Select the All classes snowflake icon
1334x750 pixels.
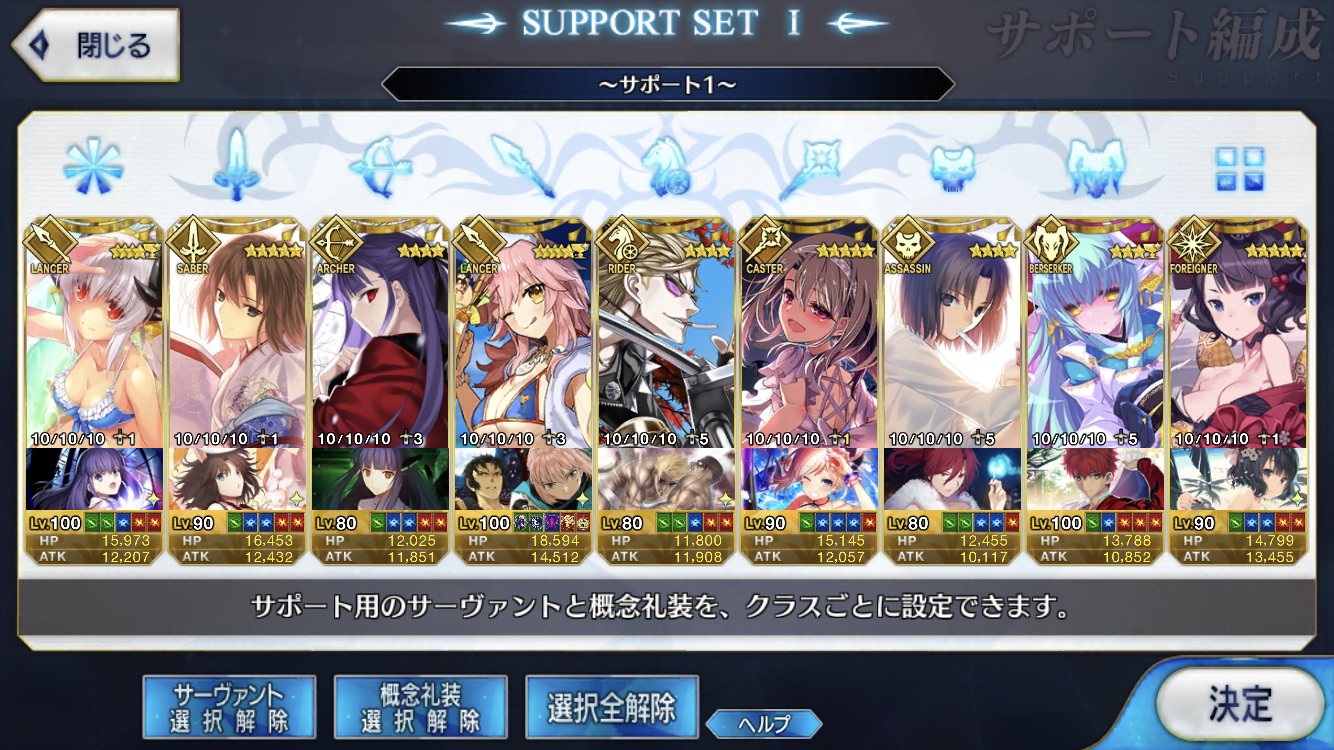point(93,165)
